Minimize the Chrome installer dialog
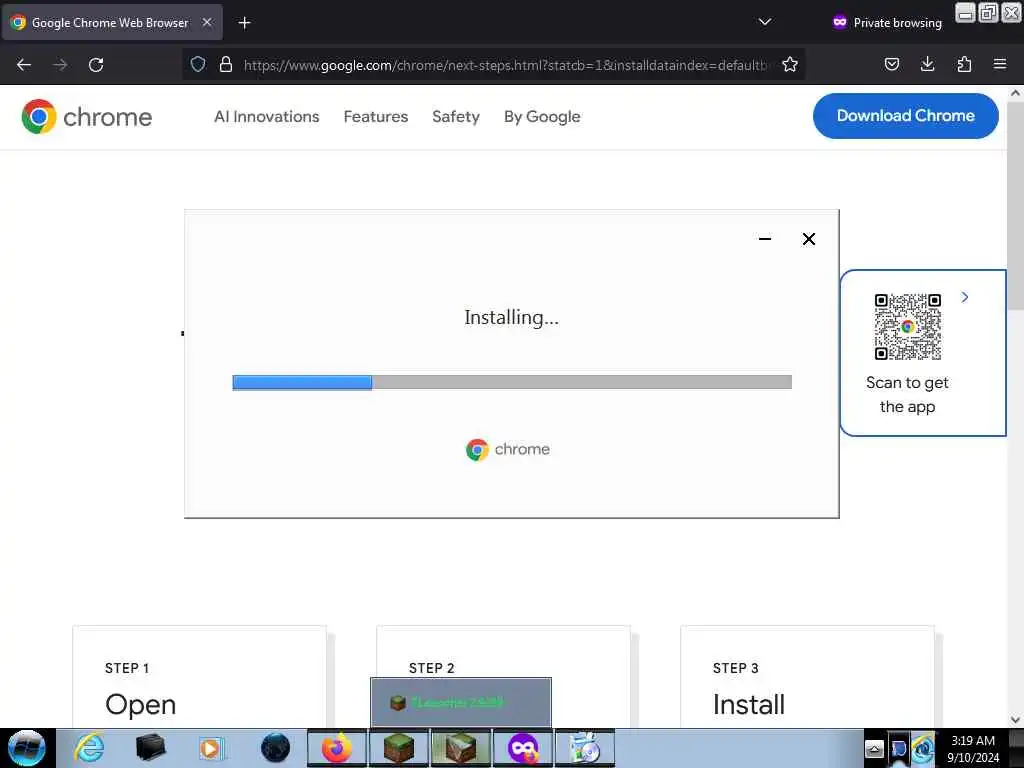Viewport: 1024px width, 768px height. 765,239
